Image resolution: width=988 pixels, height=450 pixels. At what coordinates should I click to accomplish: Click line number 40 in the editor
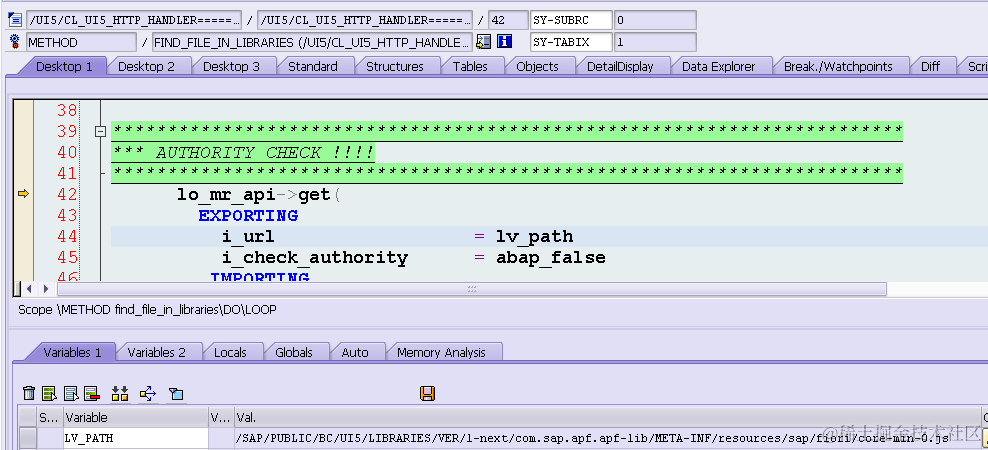click(67, 153)
